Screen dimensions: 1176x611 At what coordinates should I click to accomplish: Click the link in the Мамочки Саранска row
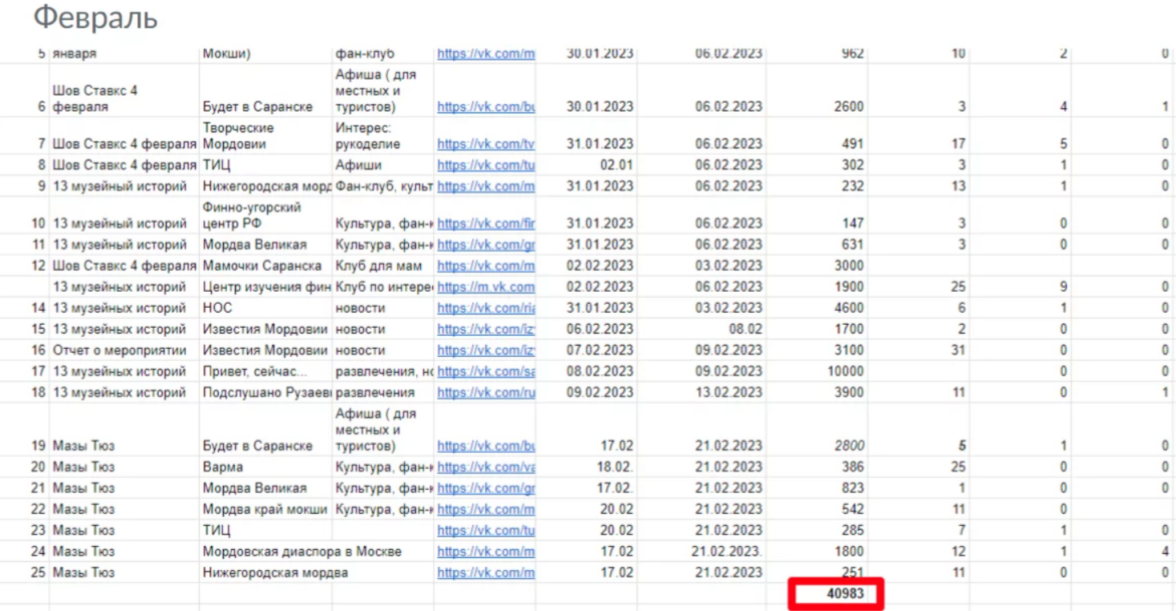click(486, 266)
